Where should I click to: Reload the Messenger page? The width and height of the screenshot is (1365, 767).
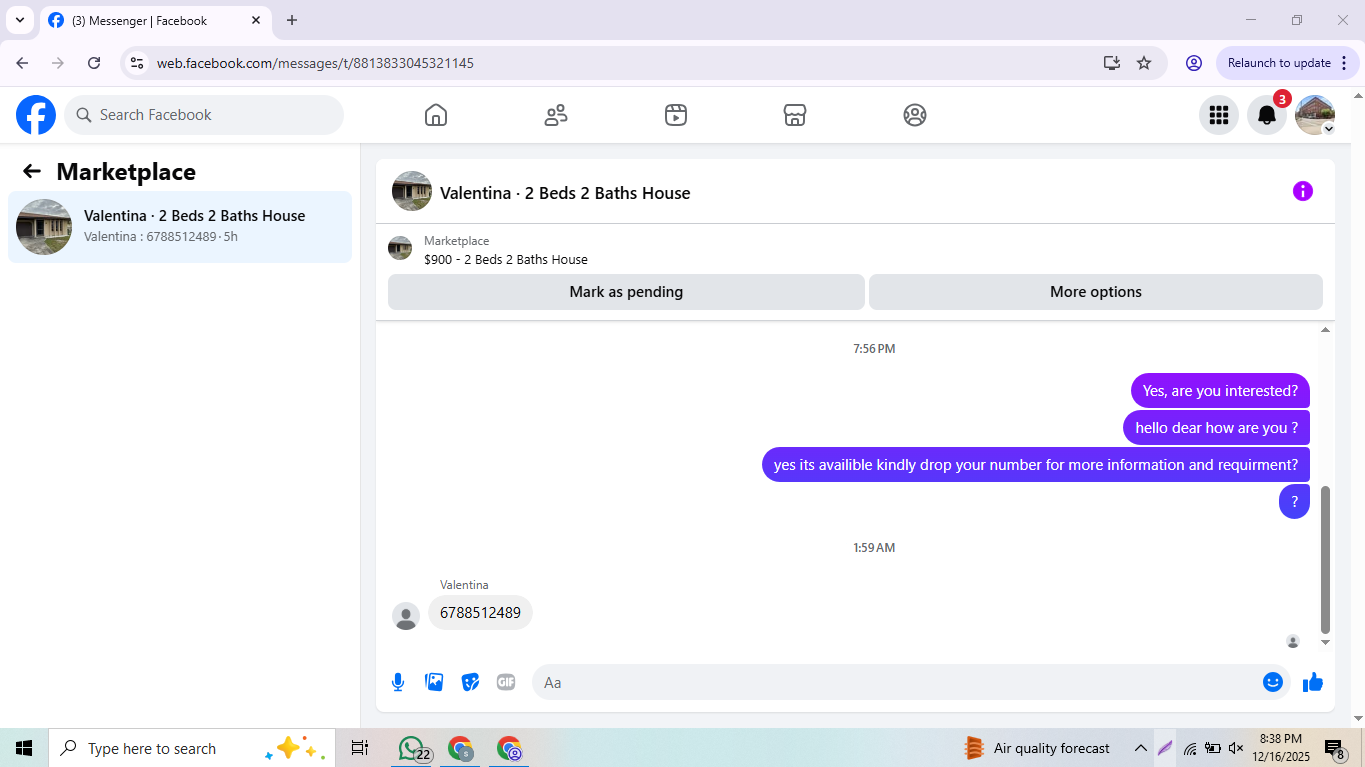click(x=94, y=63)
